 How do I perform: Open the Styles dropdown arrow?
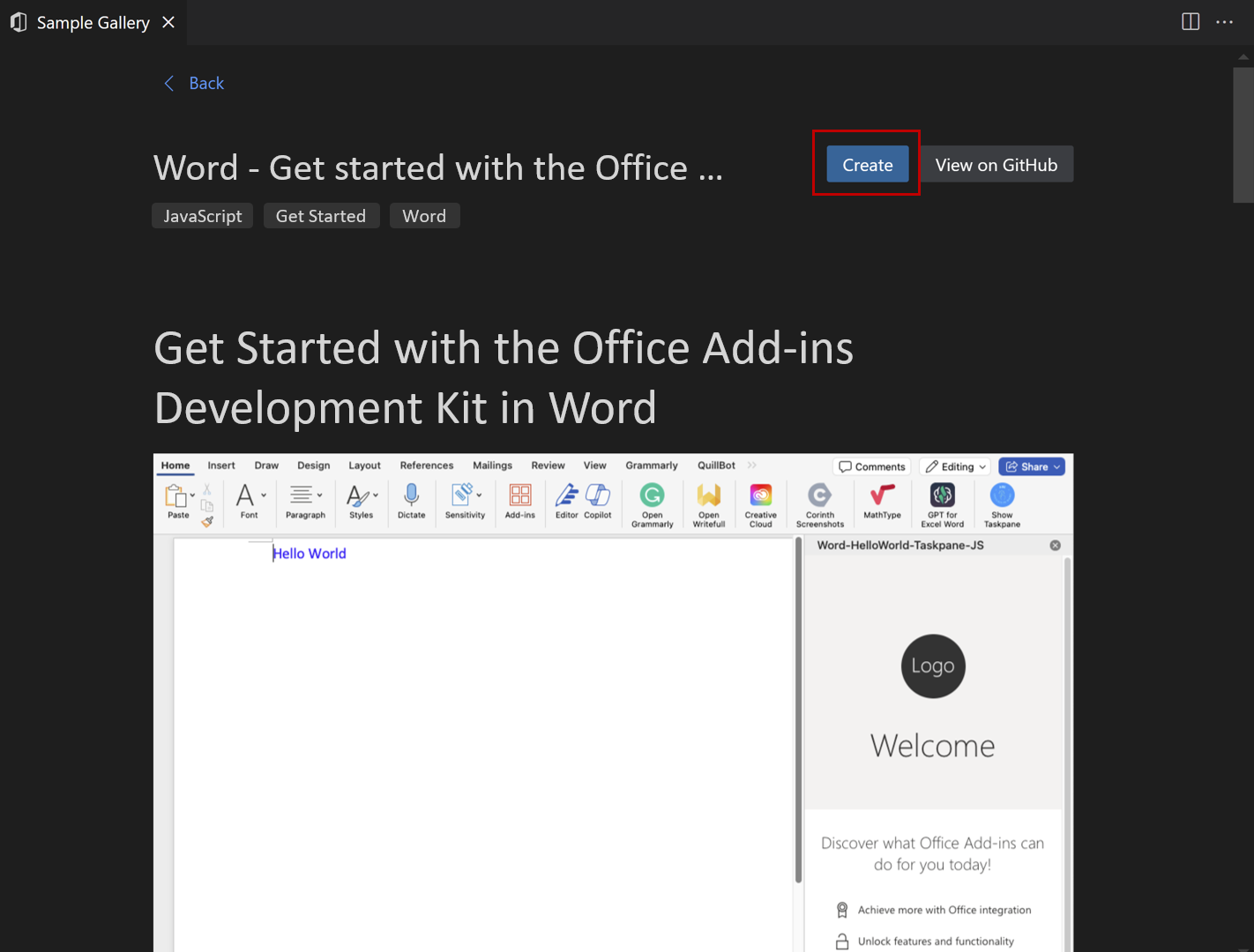pyautogui.click(x=376, y=495)
